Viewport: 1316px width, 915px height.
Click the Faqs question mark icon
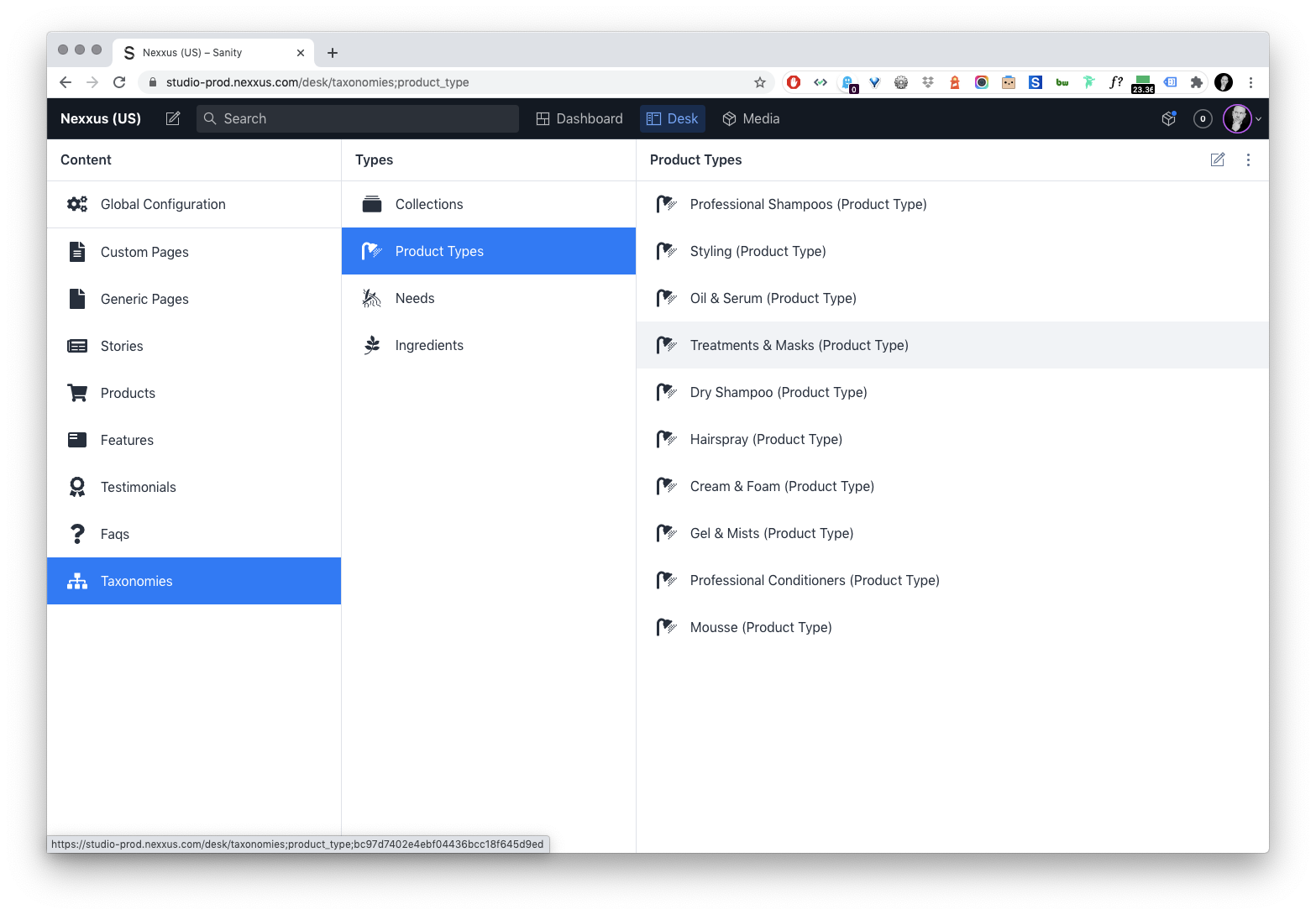(77, 534)
